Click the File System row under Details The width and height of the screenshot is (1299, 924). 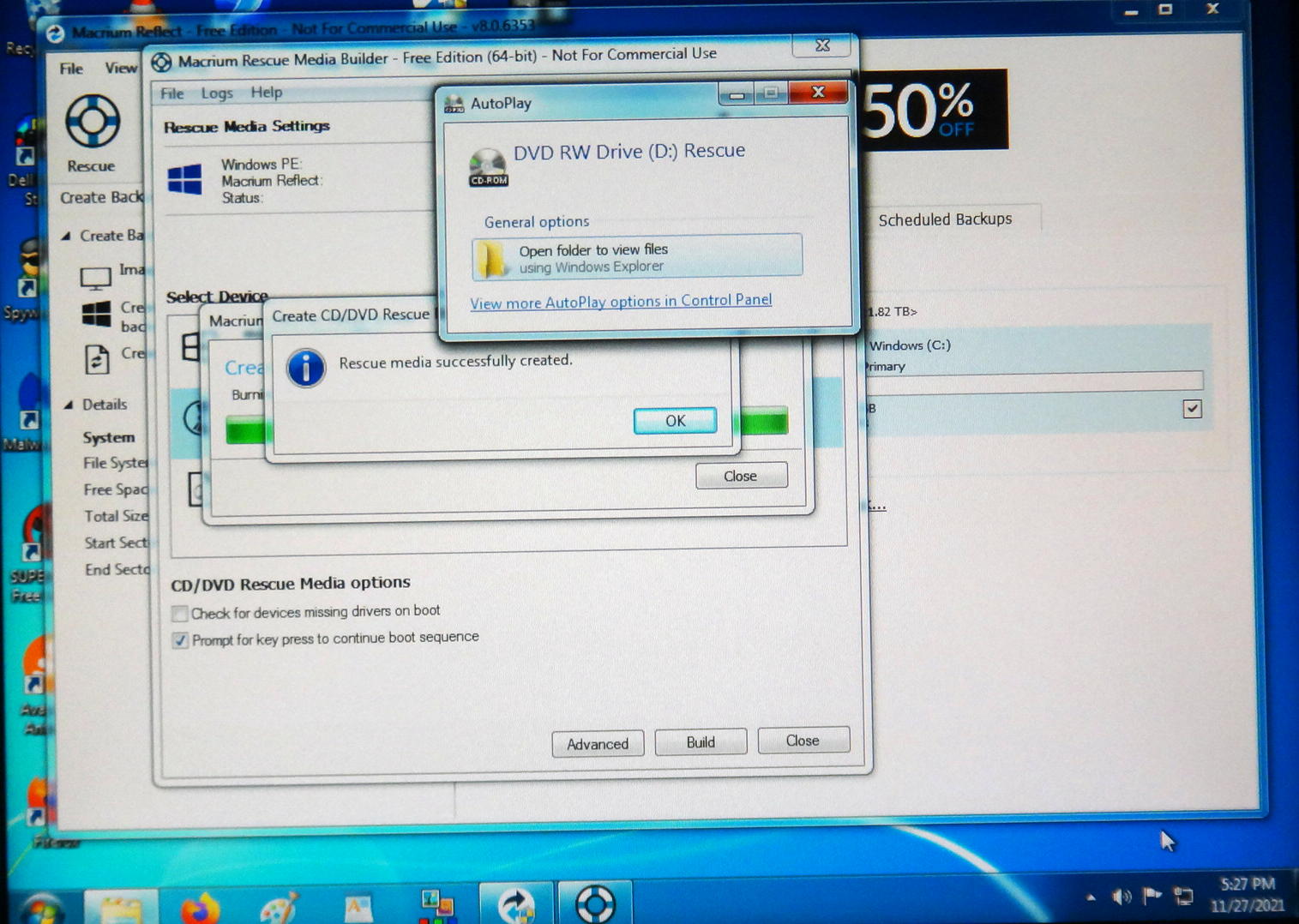point(115,464)
